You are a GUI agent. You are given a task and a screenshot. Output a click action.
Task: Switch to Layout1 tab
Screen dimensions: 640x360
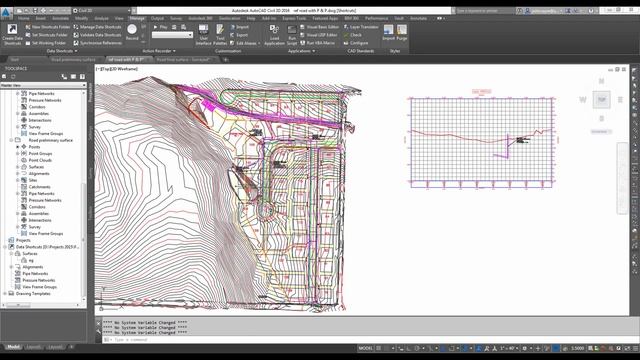(x=33, y=347)
